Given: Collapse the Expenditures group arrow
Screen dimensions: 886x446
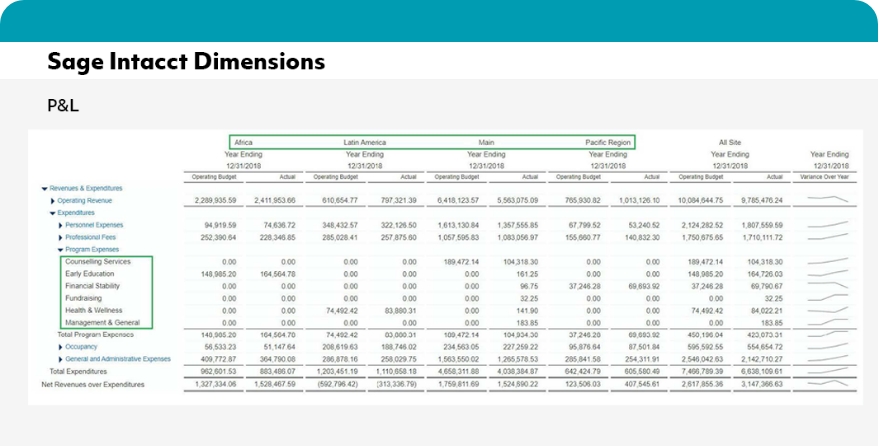Looking at the screenshot, I should tap(52, 213).
